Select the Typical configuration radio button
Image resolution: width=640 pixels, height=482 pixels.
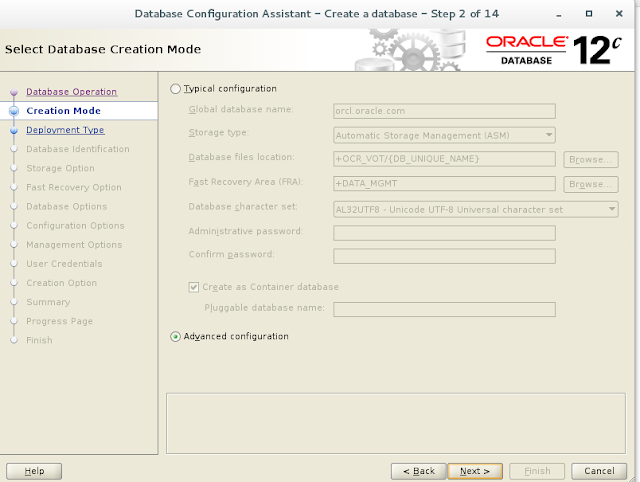coord(176,89)
